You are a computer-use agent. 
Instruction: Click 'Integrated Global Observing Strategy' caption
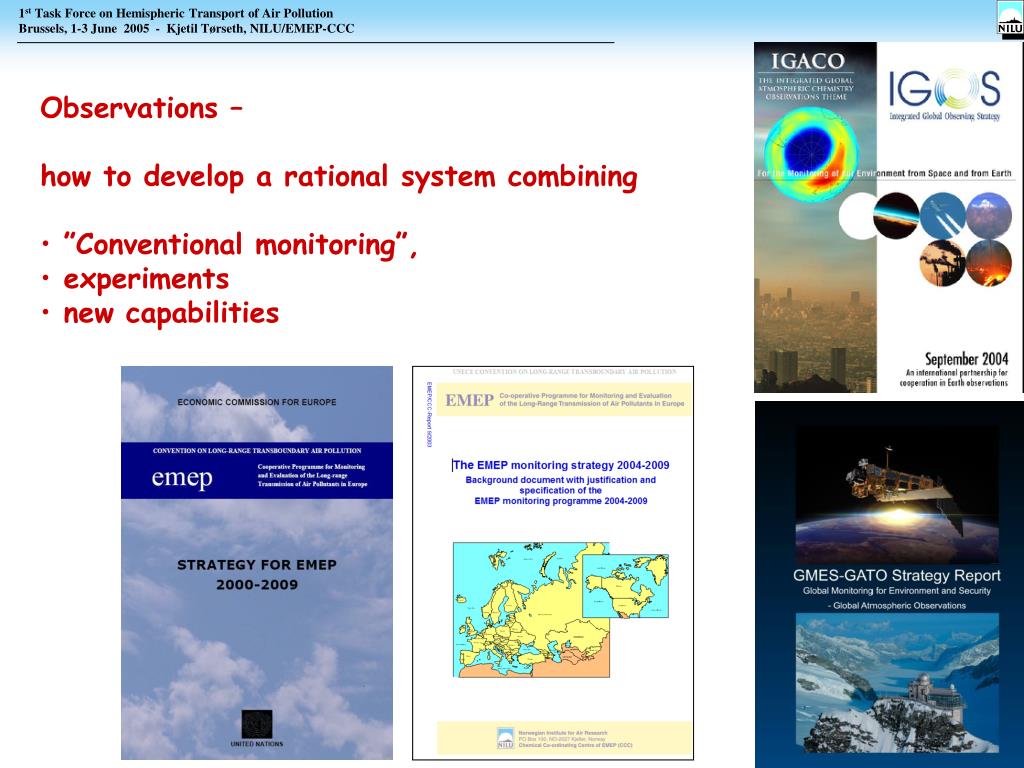pos(944,116)
